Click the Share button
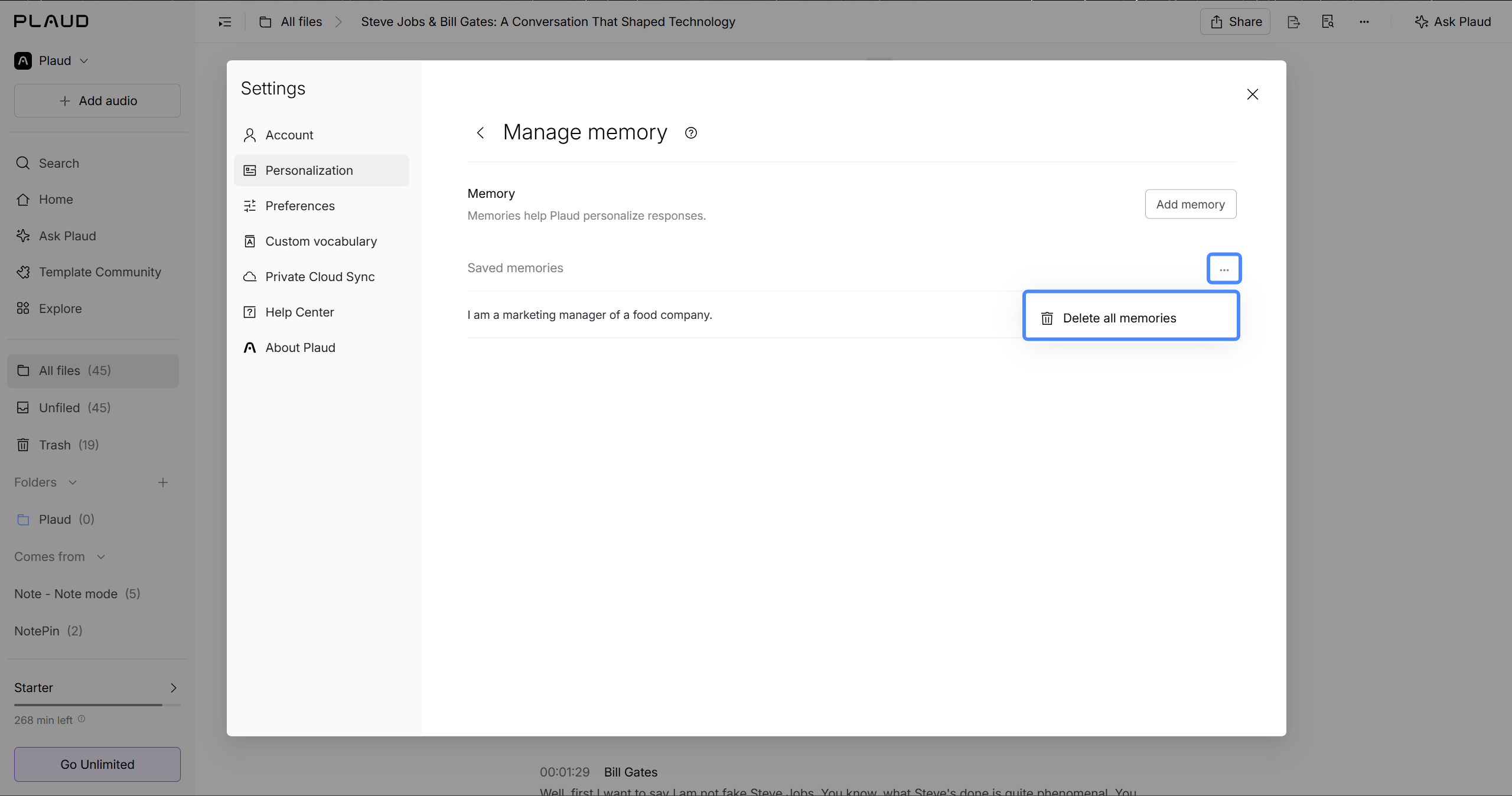 (1235, 22)
